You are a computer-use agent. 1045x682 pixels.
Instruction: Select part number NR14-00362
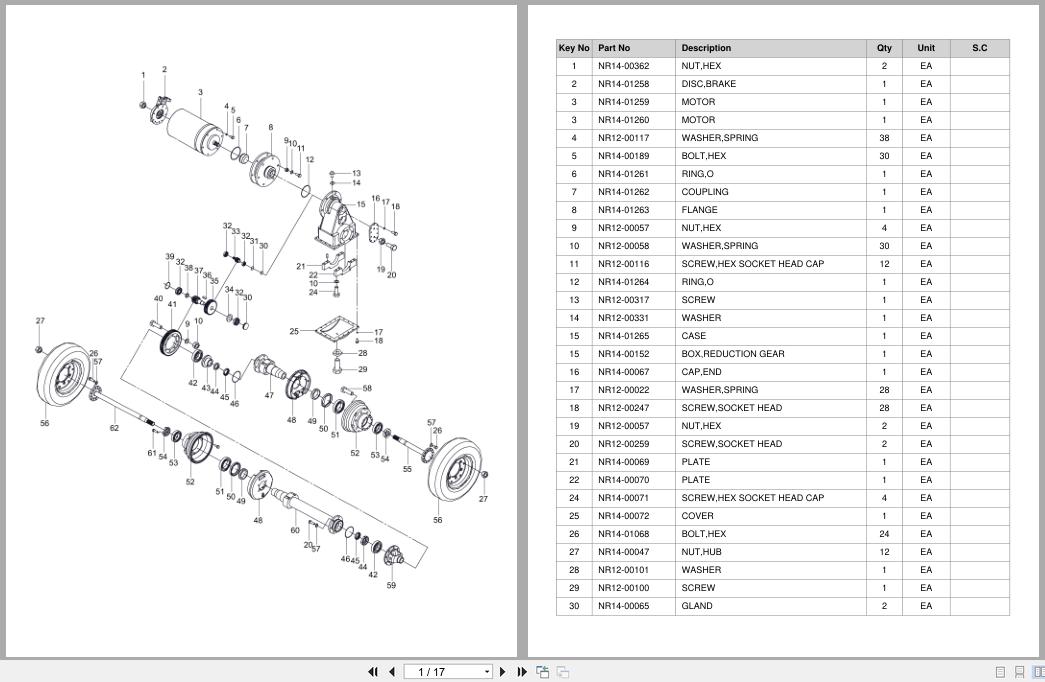(623, 66)
